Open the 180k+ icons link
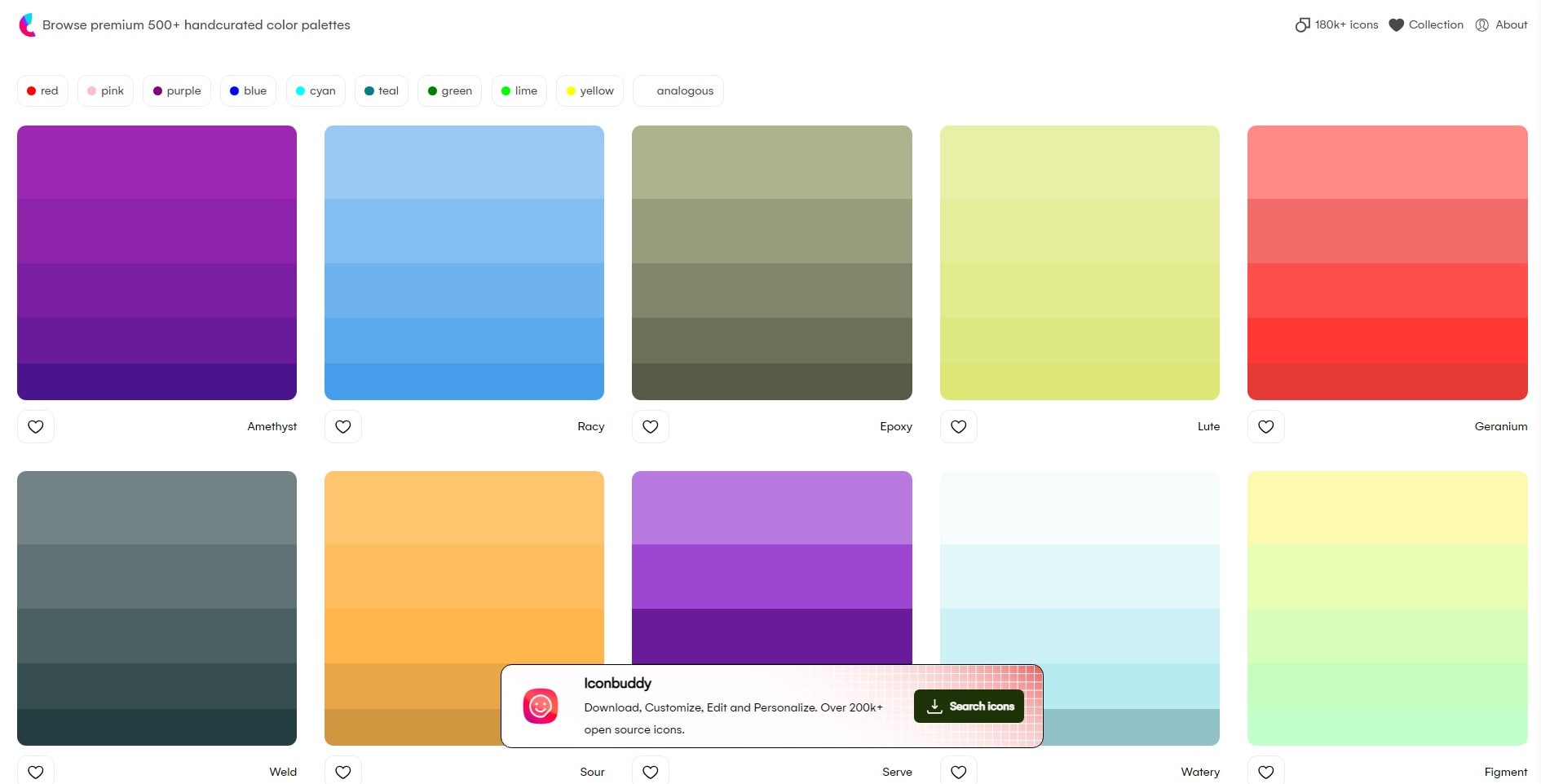Screen dimensions: 1541x784 tap(1337, 25)
